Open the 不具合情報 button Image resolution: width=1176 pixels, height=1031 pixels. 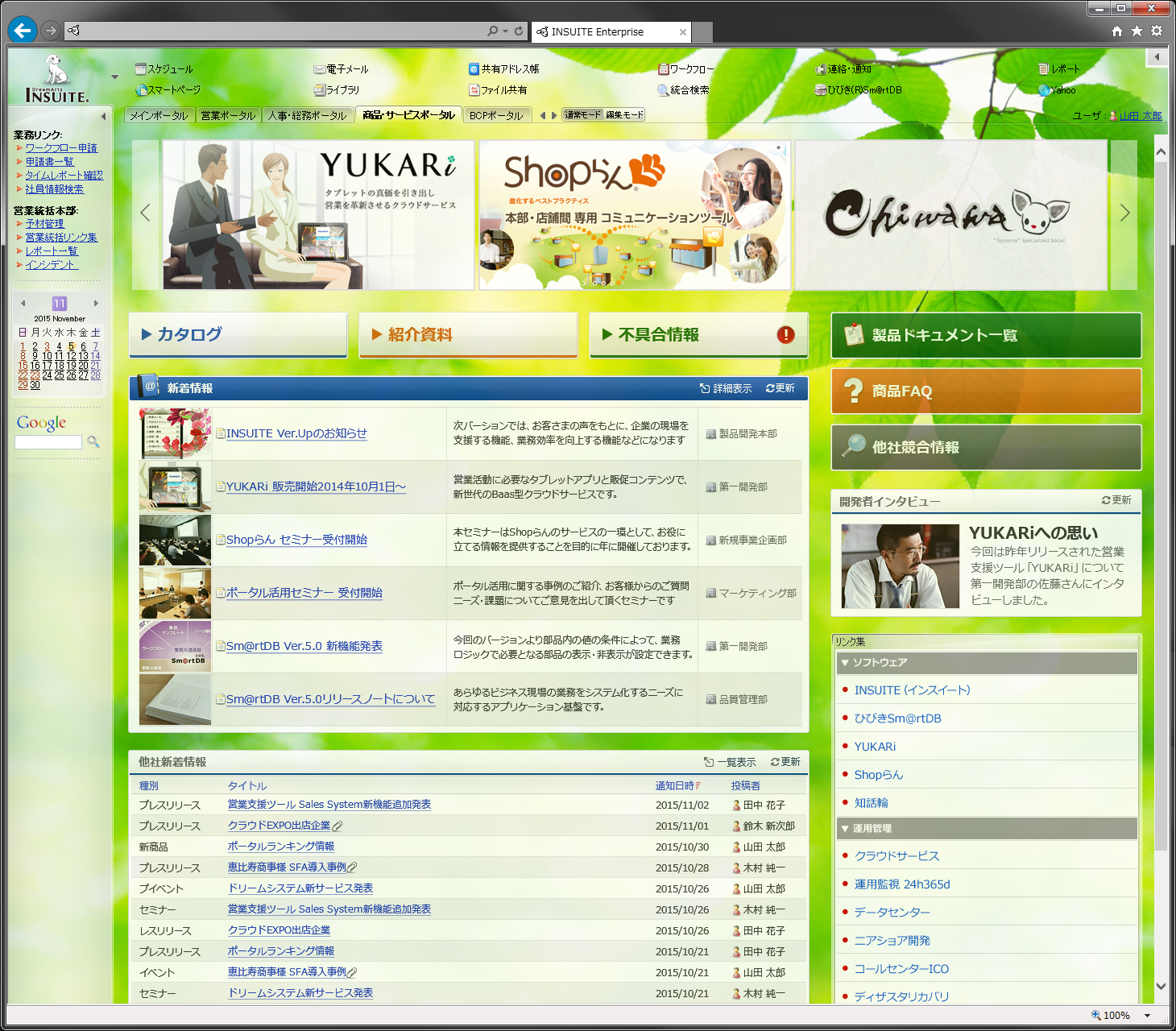click(699, 335)
